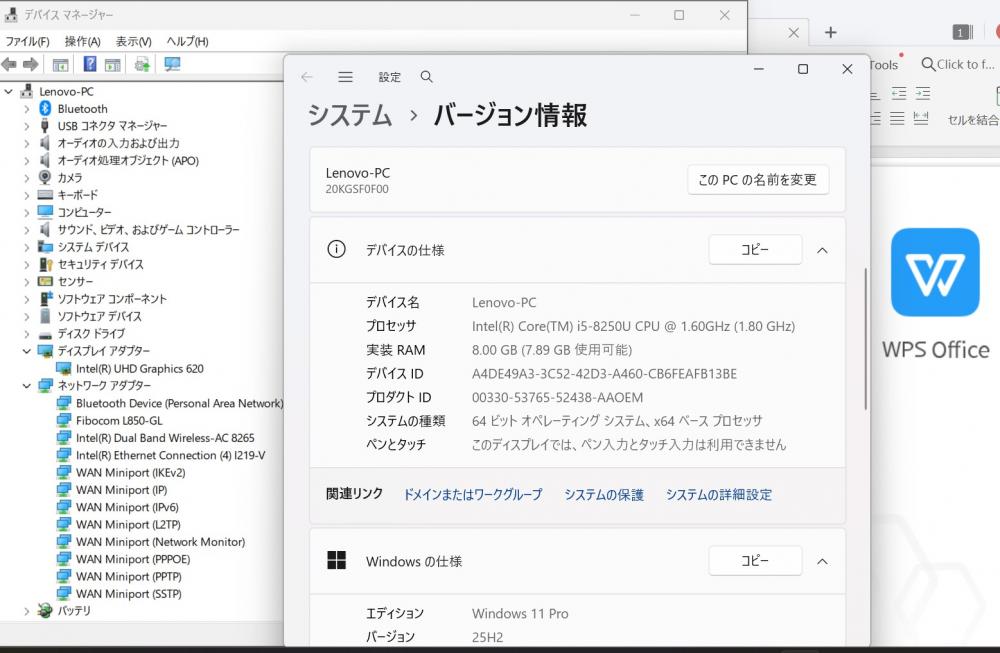Viewport: 1000px width, 653px height.
Task: Collapse the ネットワーク アダプター tree node
Action: [x=27, y=386]
